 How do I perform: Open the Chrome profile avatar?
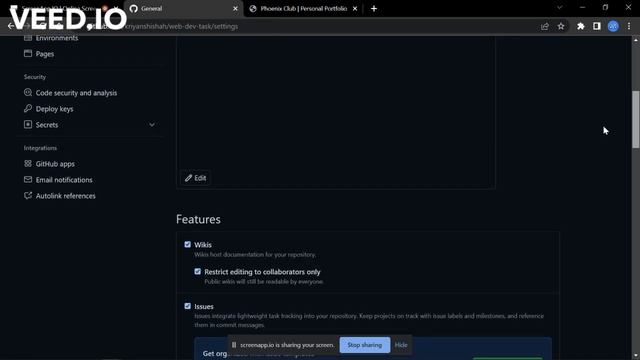tap(613, 27)
